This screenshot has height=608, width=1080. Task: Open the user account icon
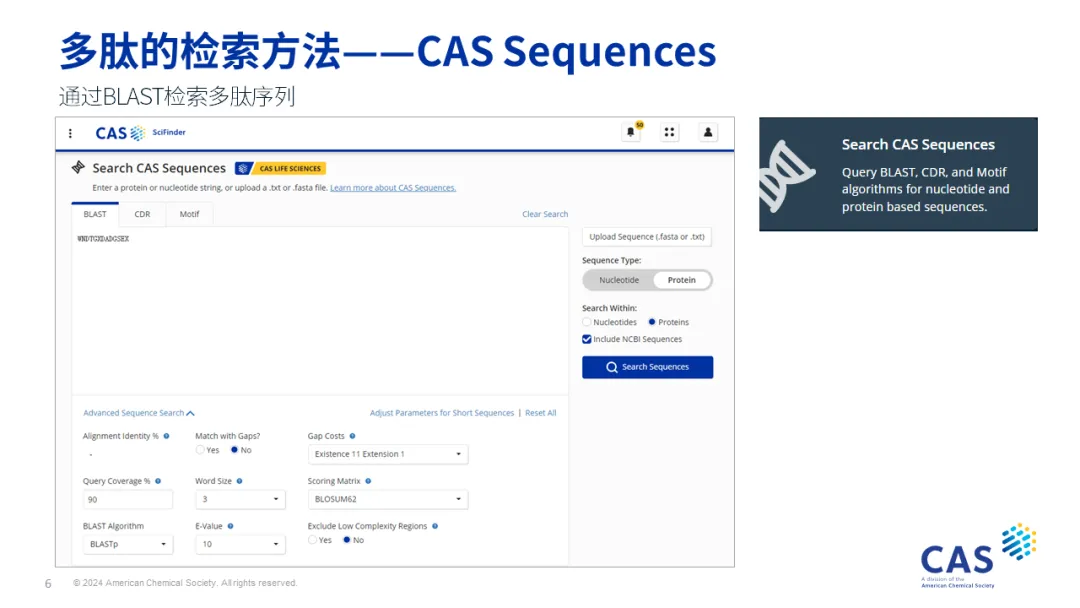(x=707, y=132)
